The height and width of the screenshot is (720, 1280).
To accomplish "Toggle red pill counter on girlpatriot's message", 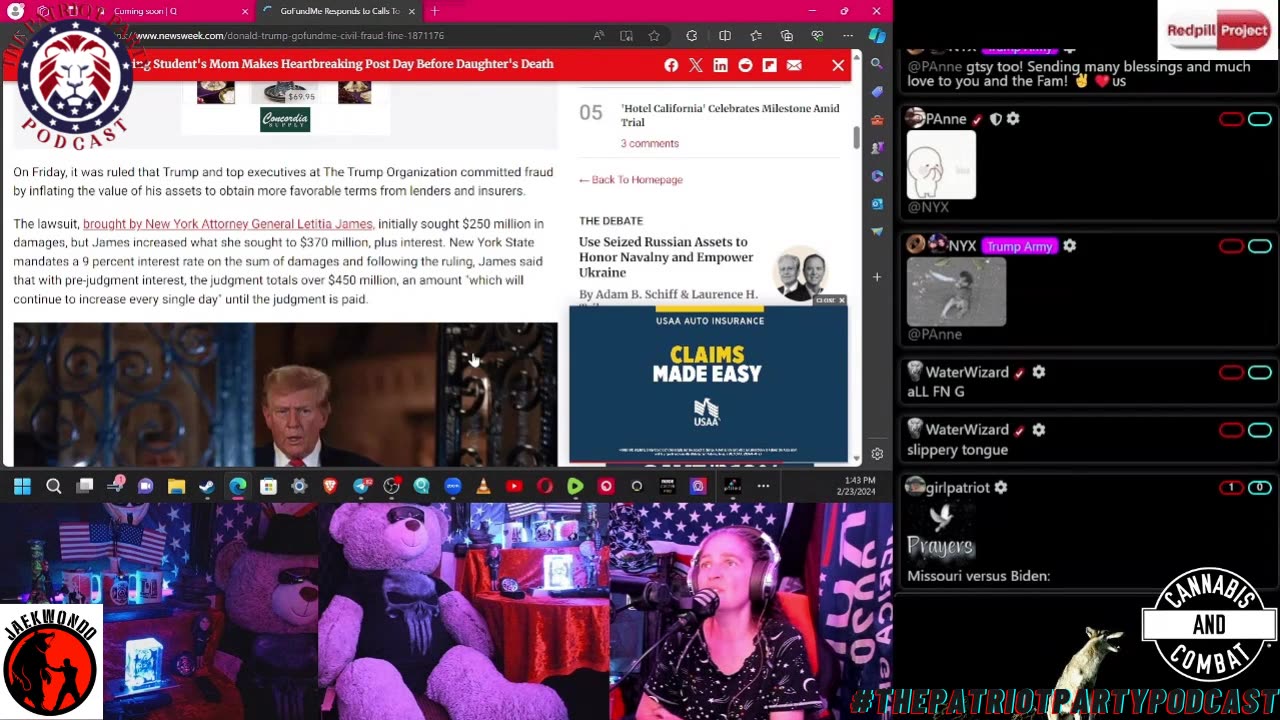I will point(1231,488).
